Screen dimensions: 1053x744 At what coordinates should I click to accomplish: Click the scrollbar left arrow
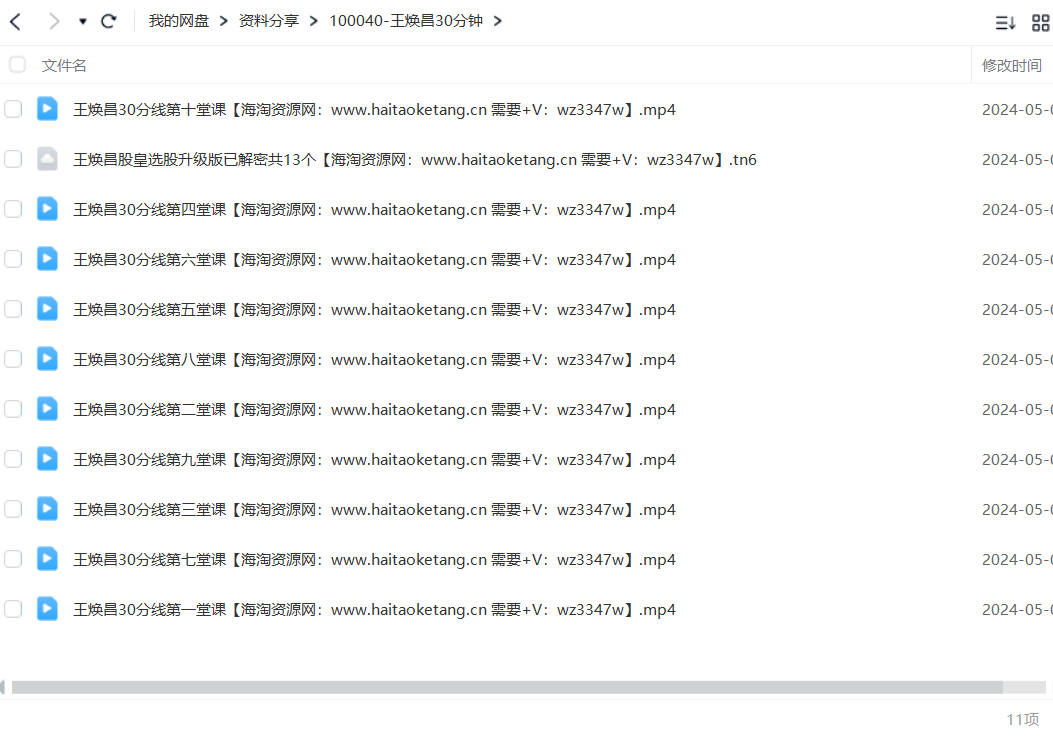[3, 687]
